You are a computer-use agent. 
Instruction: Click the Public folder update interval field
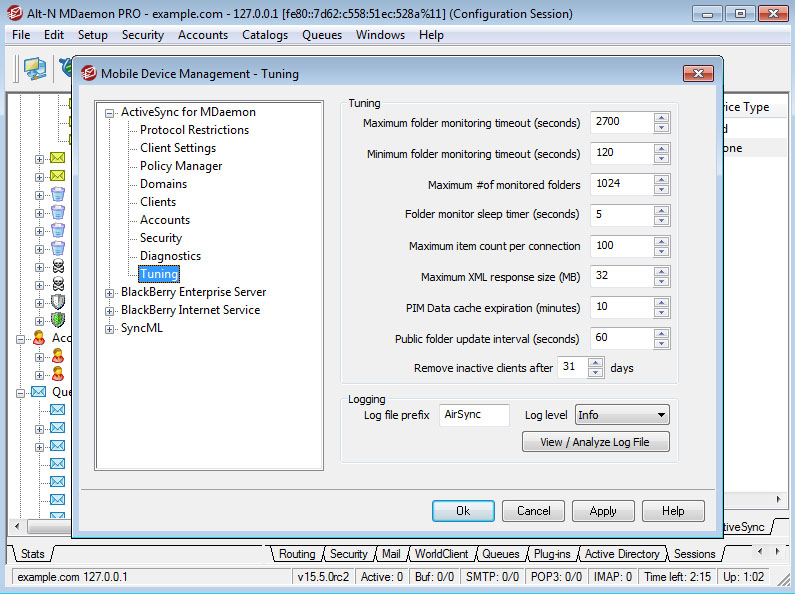pos(622,339)
